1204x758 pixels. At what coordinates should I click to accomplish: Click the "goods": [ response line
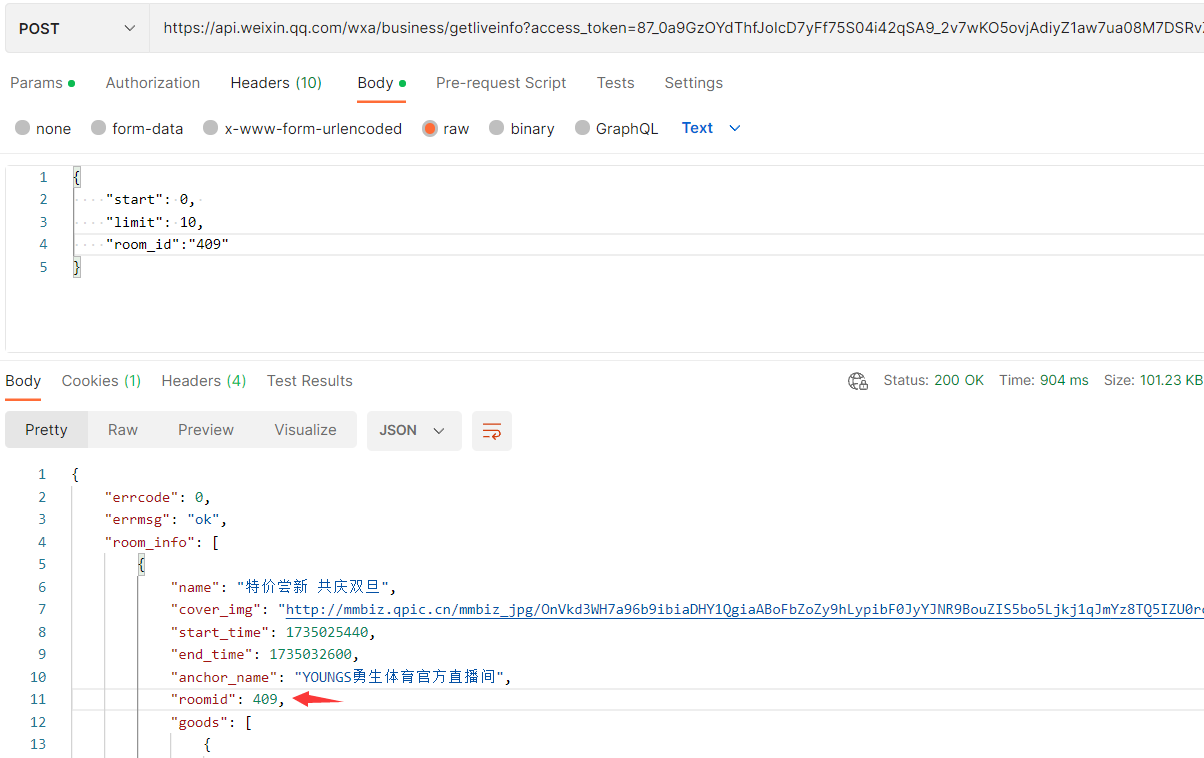pos(211,722)
